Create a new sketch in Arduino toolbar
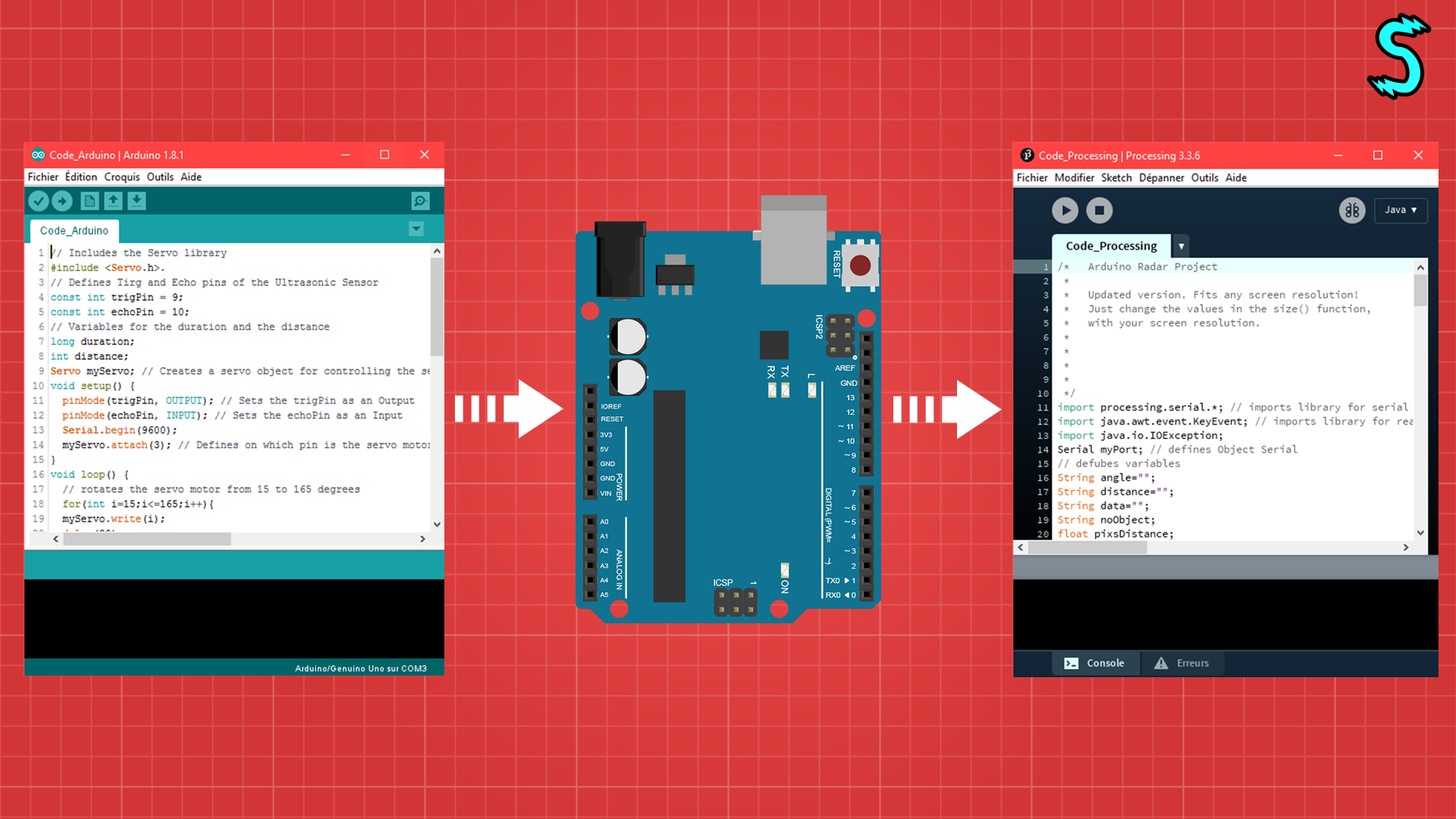Viewport: 1456px width, 819px height. point(89,201)
